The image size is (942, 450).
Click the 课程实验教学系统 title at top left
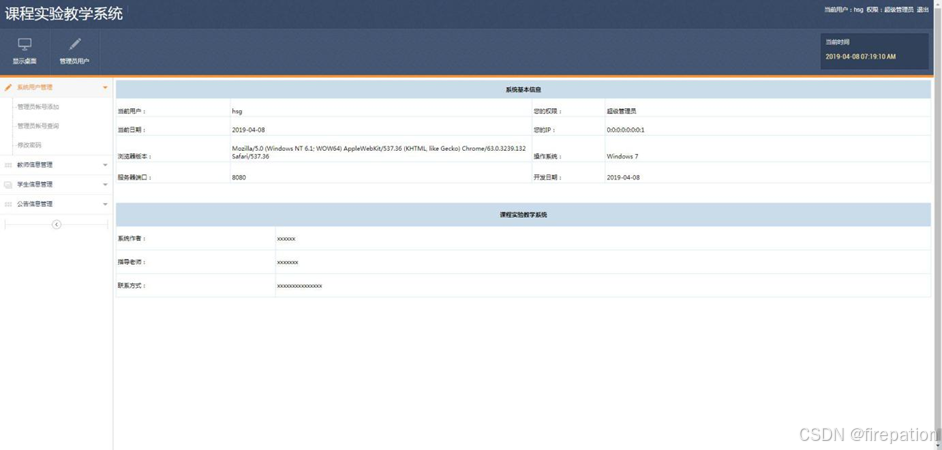point(64,14)
